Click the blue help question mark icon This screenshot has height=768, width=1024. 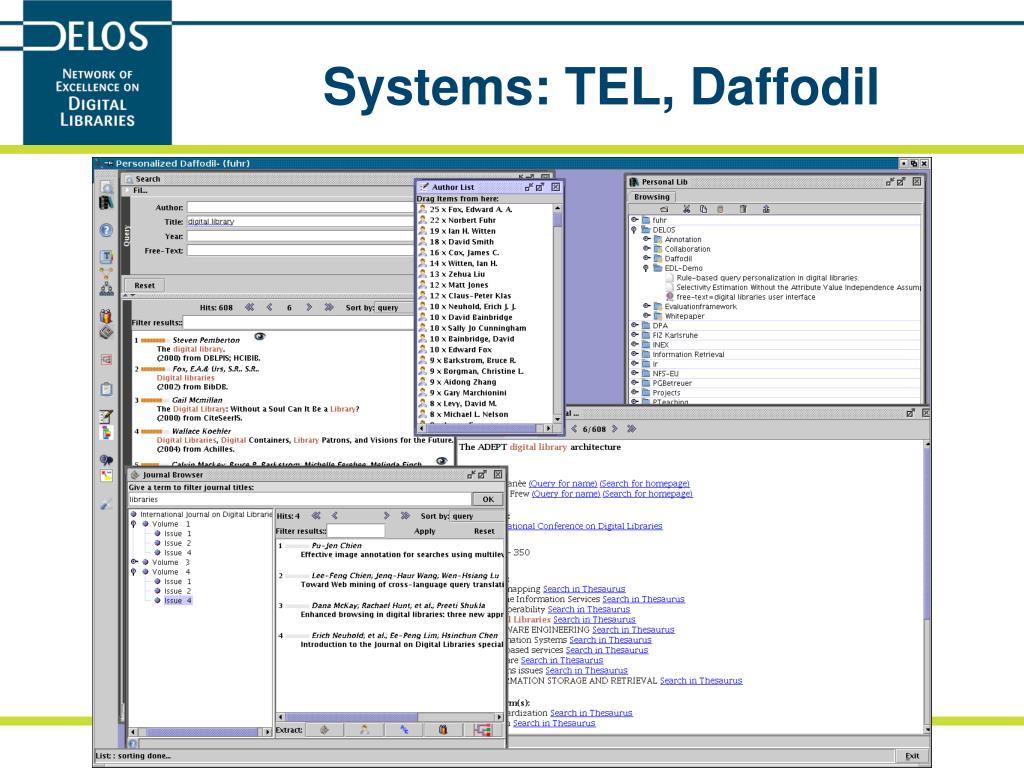click(x=106, y=231)
